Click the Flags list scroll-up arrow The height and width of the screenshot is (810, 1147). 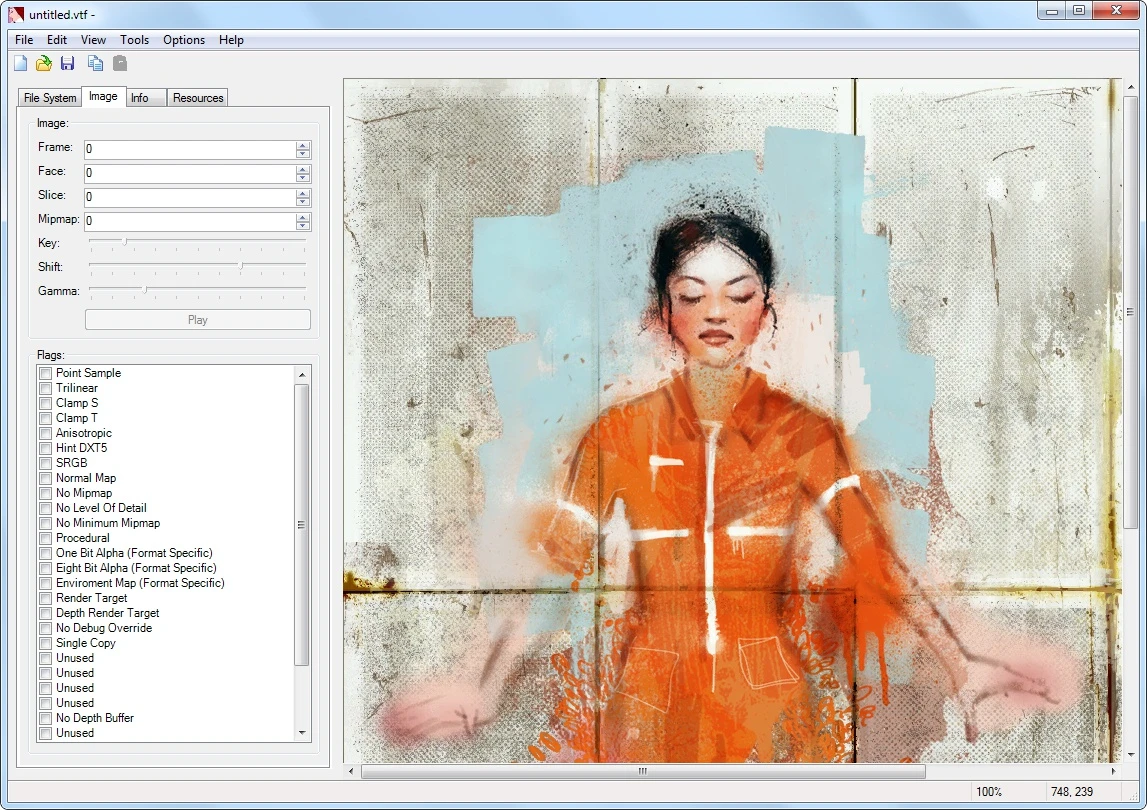click(302, 375)
